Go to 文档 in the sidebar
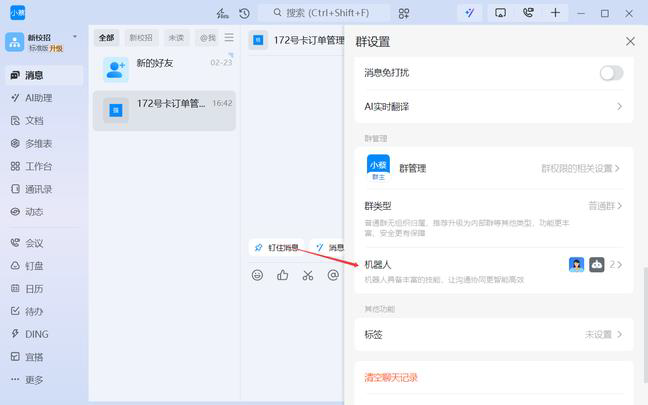The height and width of the screenshot is (405, 648). [x=44, y=121]
